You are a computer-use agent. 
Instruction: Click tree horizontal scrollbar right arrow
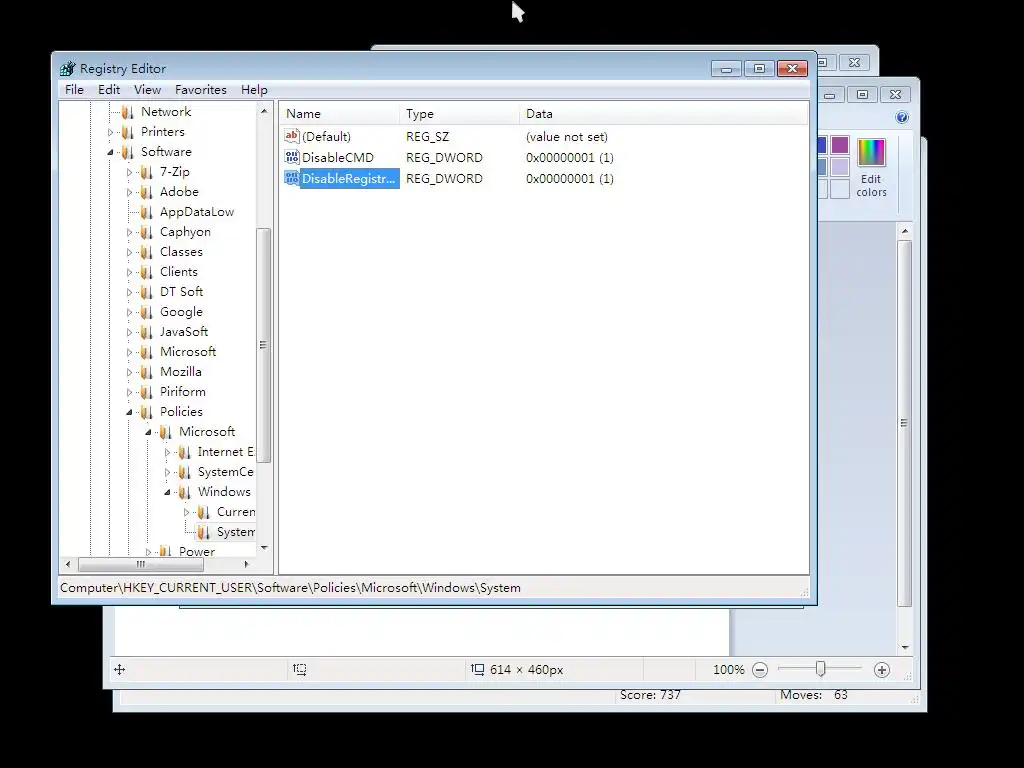point(246,564)
